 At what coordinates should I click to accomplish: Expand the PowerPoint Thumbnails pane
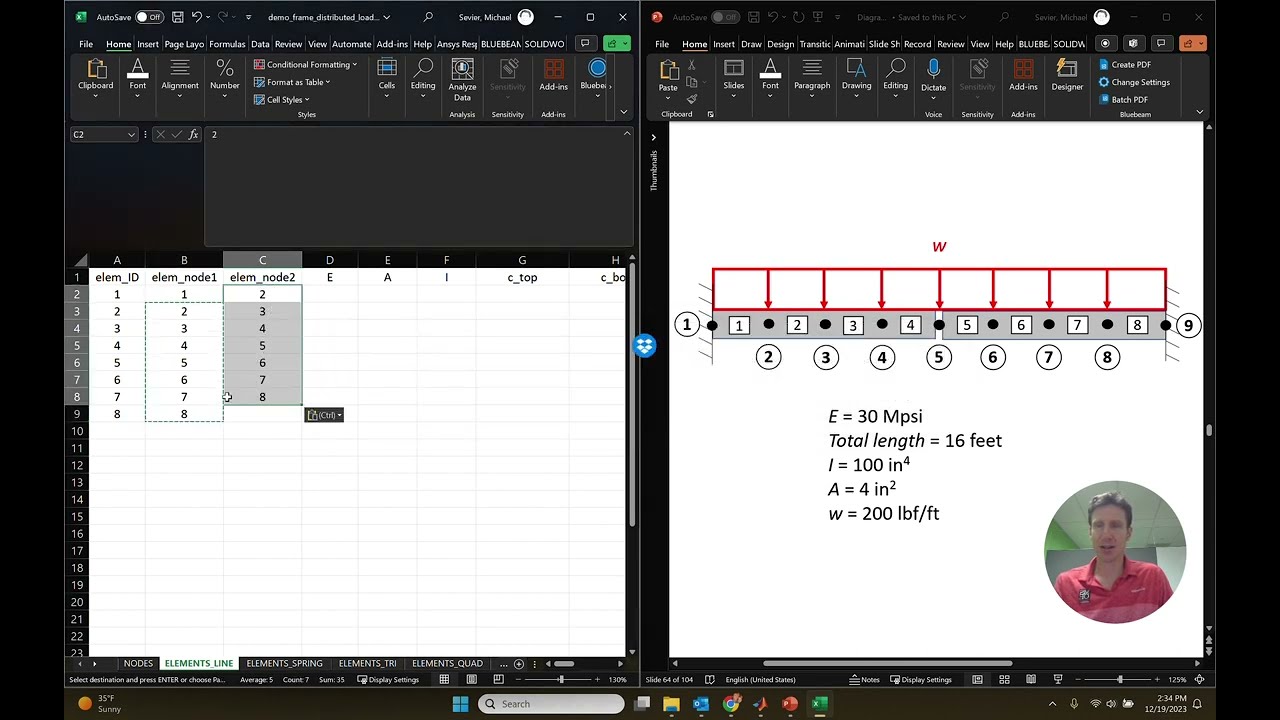coord(654,137)
